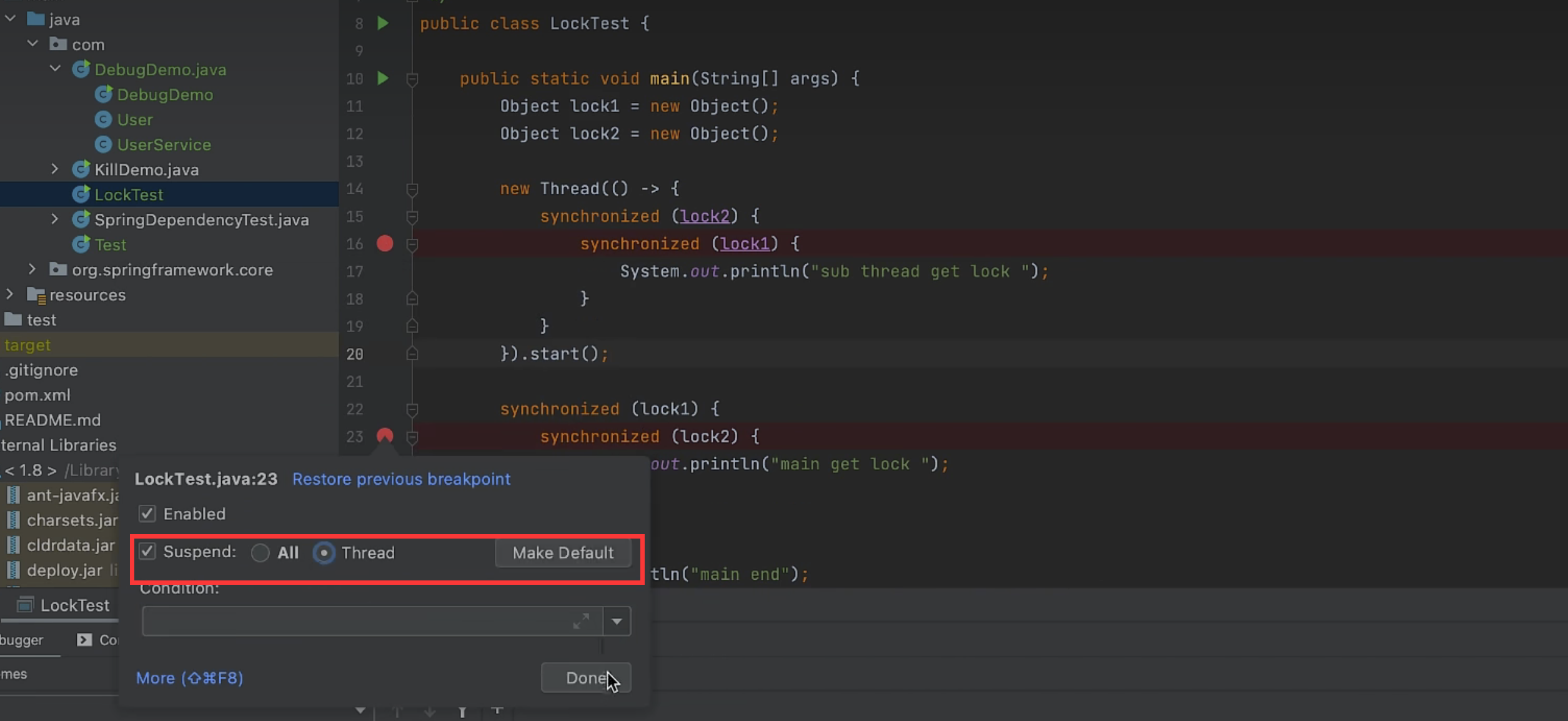
Task: Click run gutter icon beside class LockTest
Action: tap(383, 24)
